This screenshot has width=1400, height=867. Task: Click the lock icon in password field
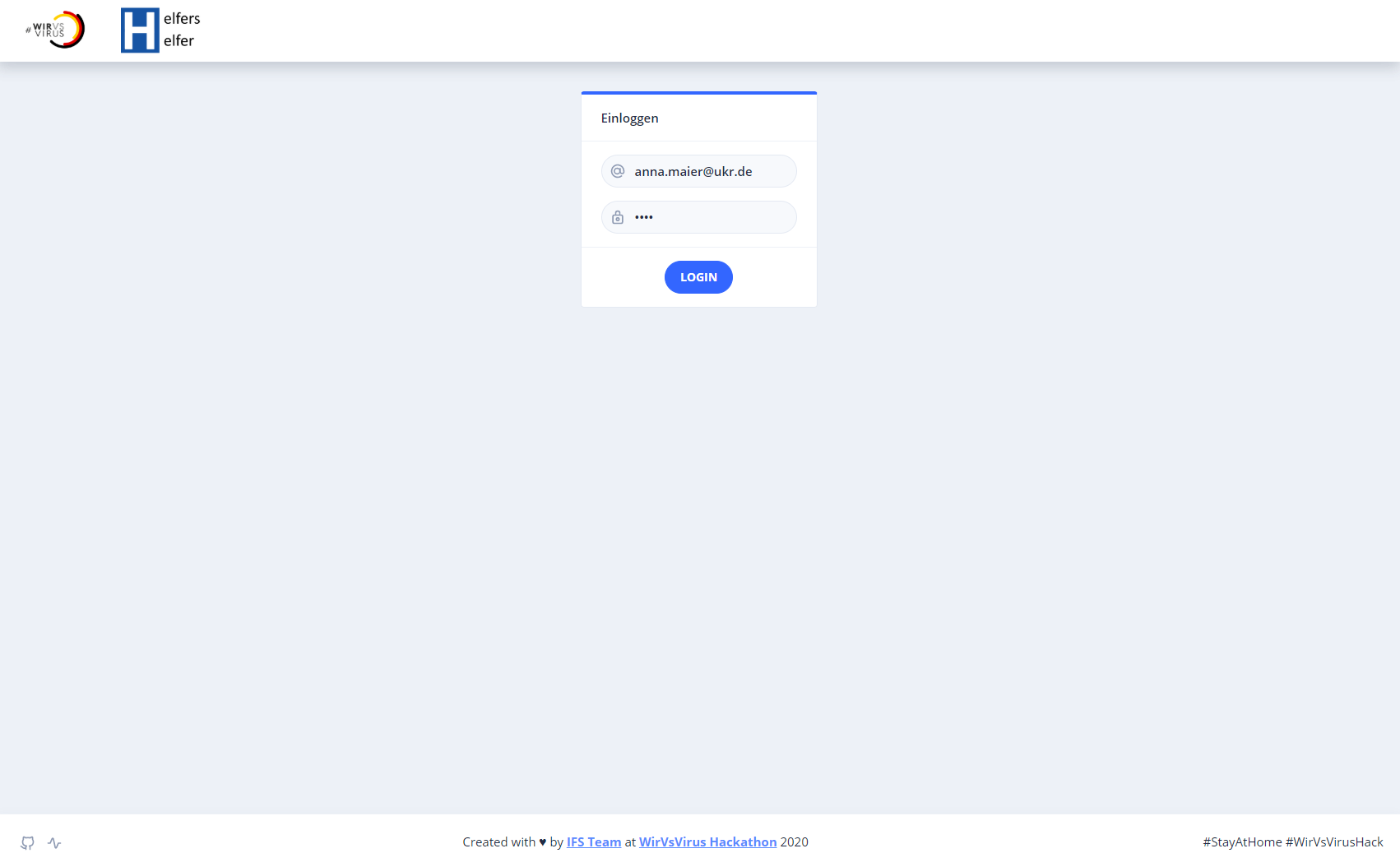tap(618, 217)
